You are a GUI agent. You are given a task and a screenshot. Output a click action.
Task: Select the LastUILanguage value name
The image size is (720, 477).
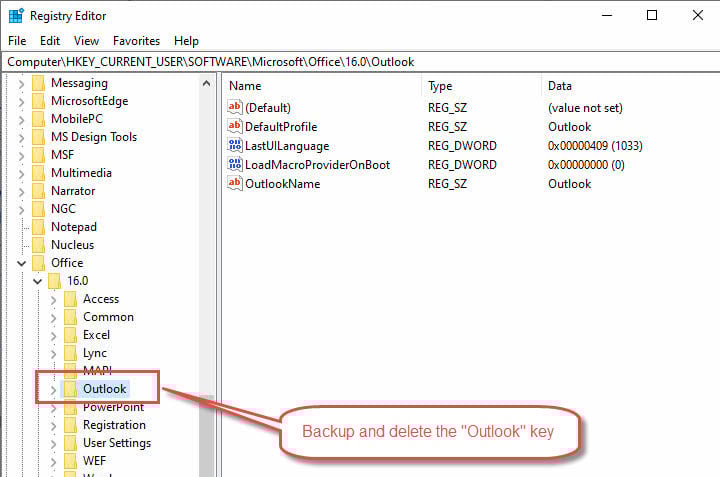coord(287,146)
